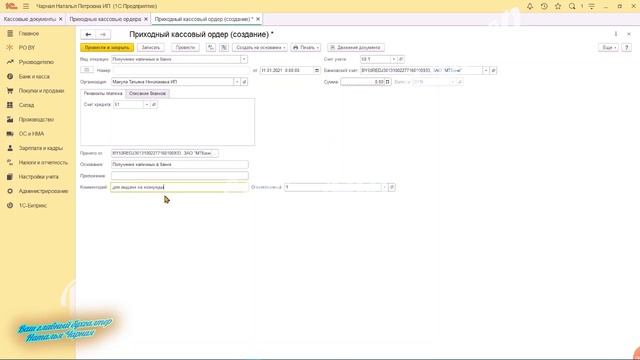
Task: Open 1С-Битрикс section in sidebar
Action: (33, 205)
